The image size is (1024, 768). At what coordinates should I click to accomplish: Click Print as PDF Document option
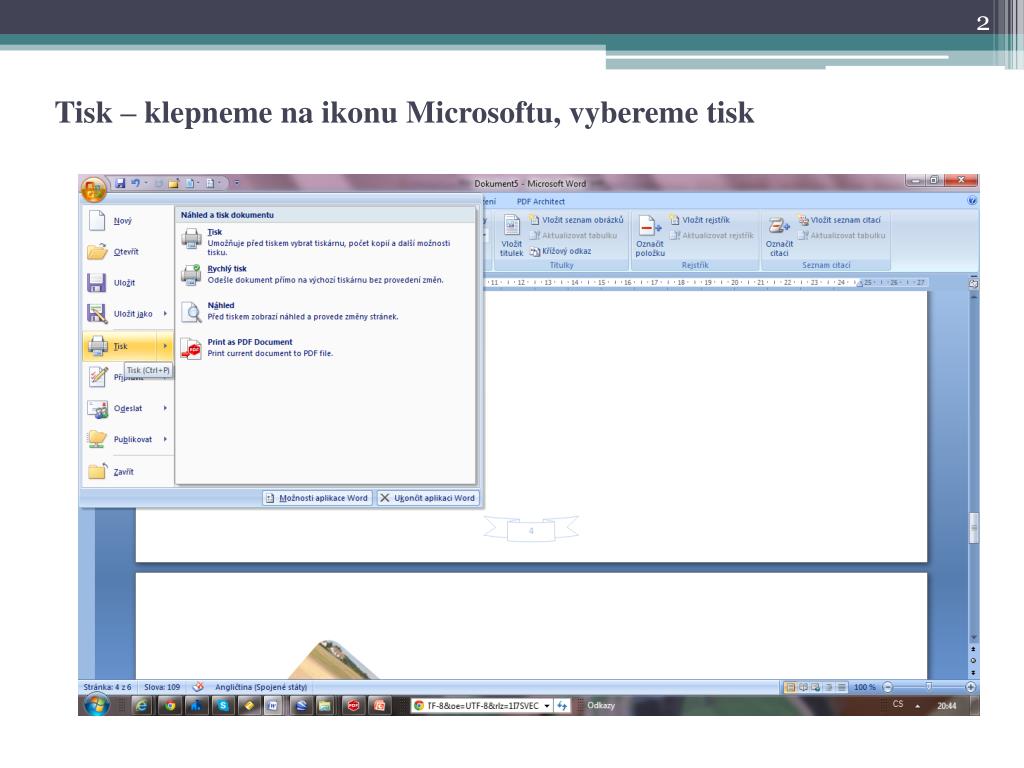point(326,347)
